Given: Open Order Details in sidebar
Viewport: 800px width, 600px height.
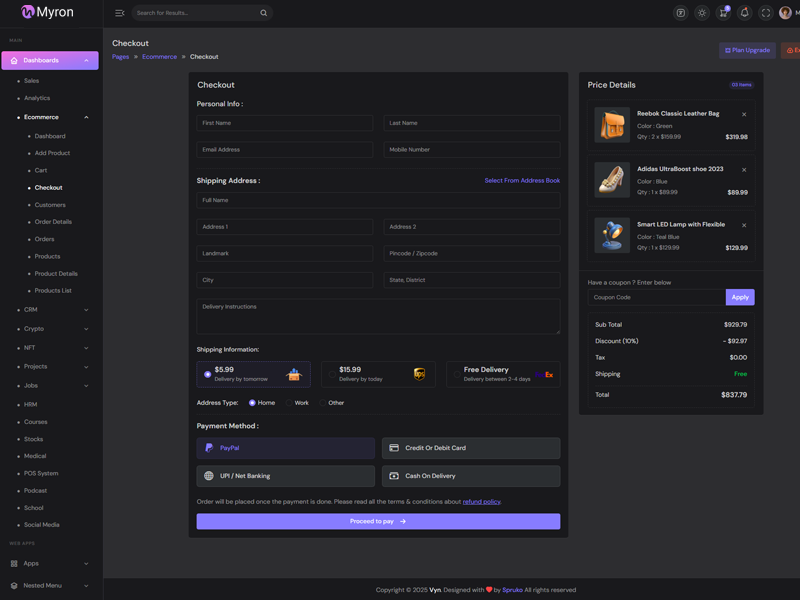Looking at the screenshot, I should [x=53, y=222].
